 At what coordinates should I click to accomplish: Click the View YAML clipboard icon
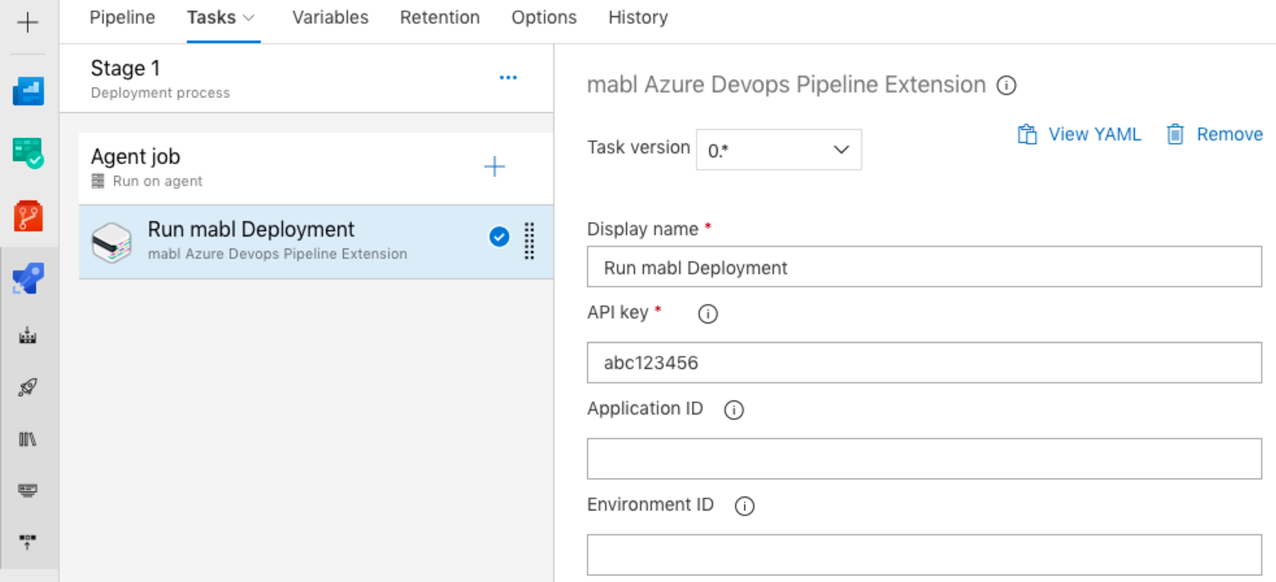1027,135
